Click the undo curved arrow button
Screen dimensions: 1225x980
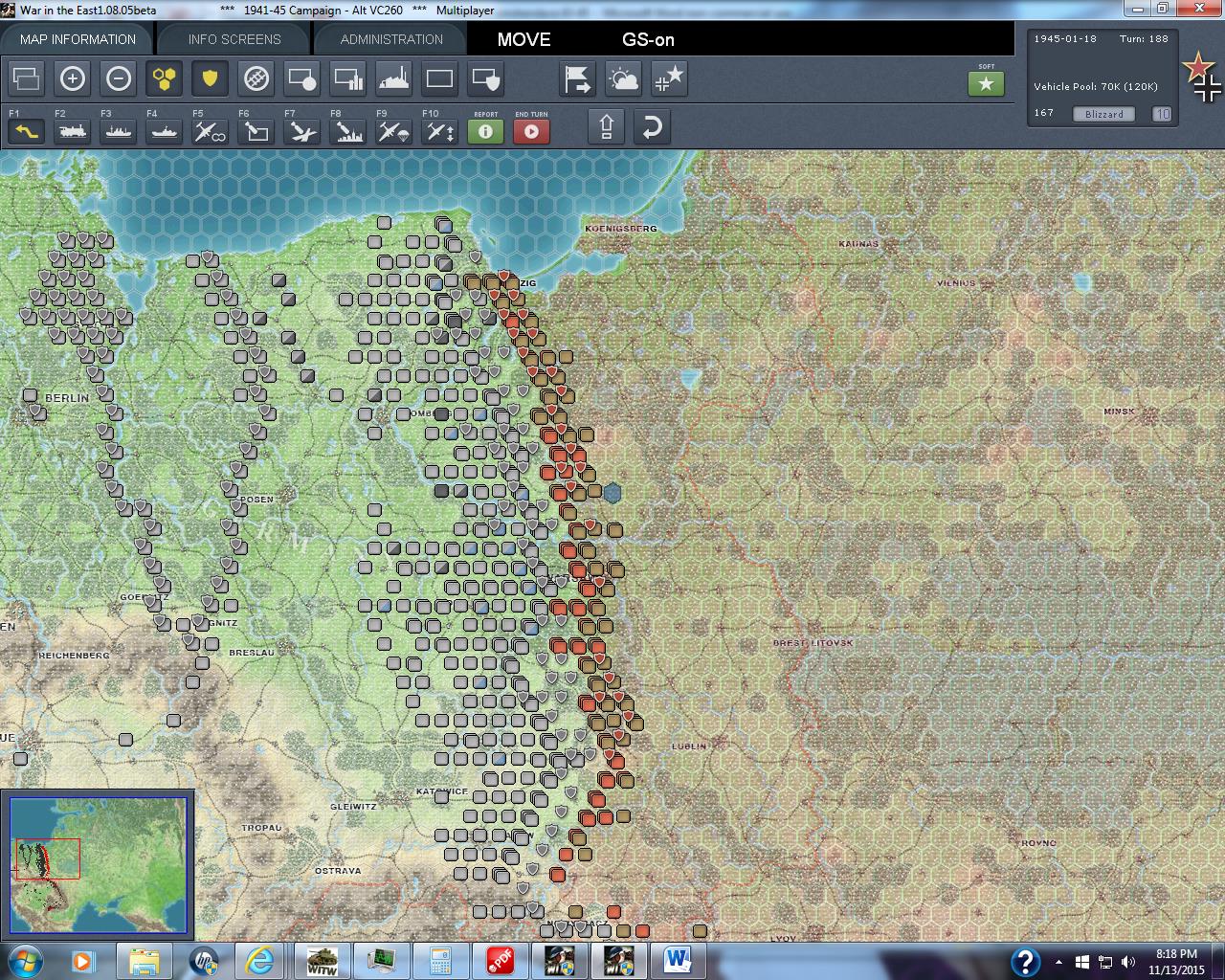(652, 127)
